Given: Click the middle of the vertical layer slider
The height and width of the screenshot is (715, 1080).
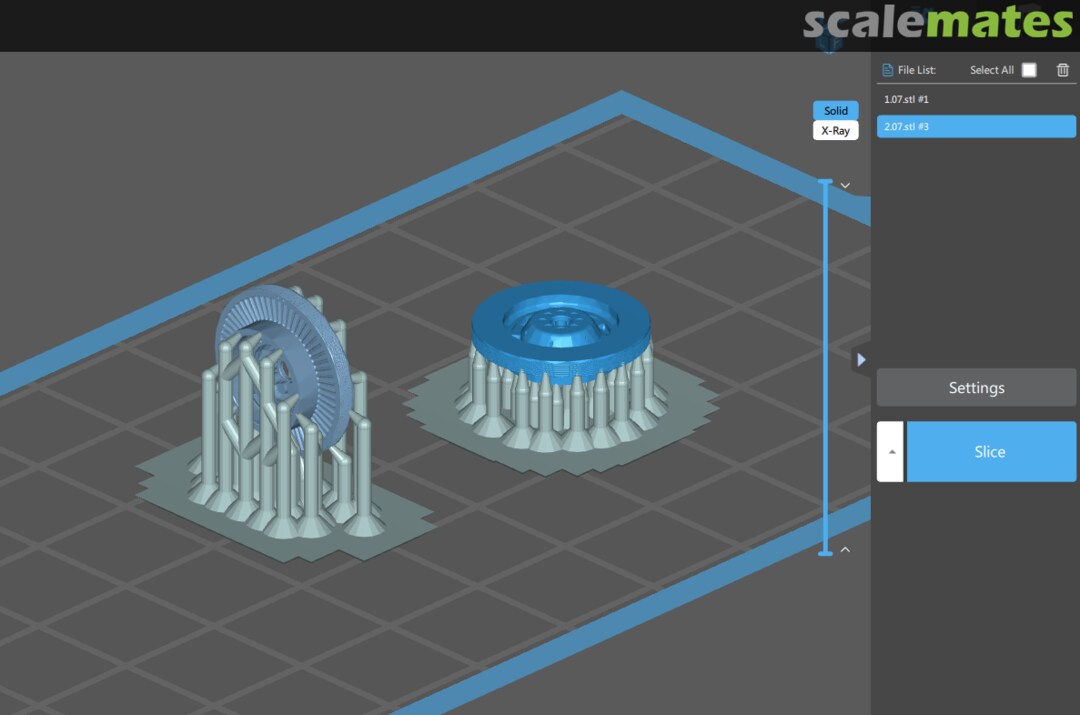Looking at the screenshot, I should coord(825,367).
